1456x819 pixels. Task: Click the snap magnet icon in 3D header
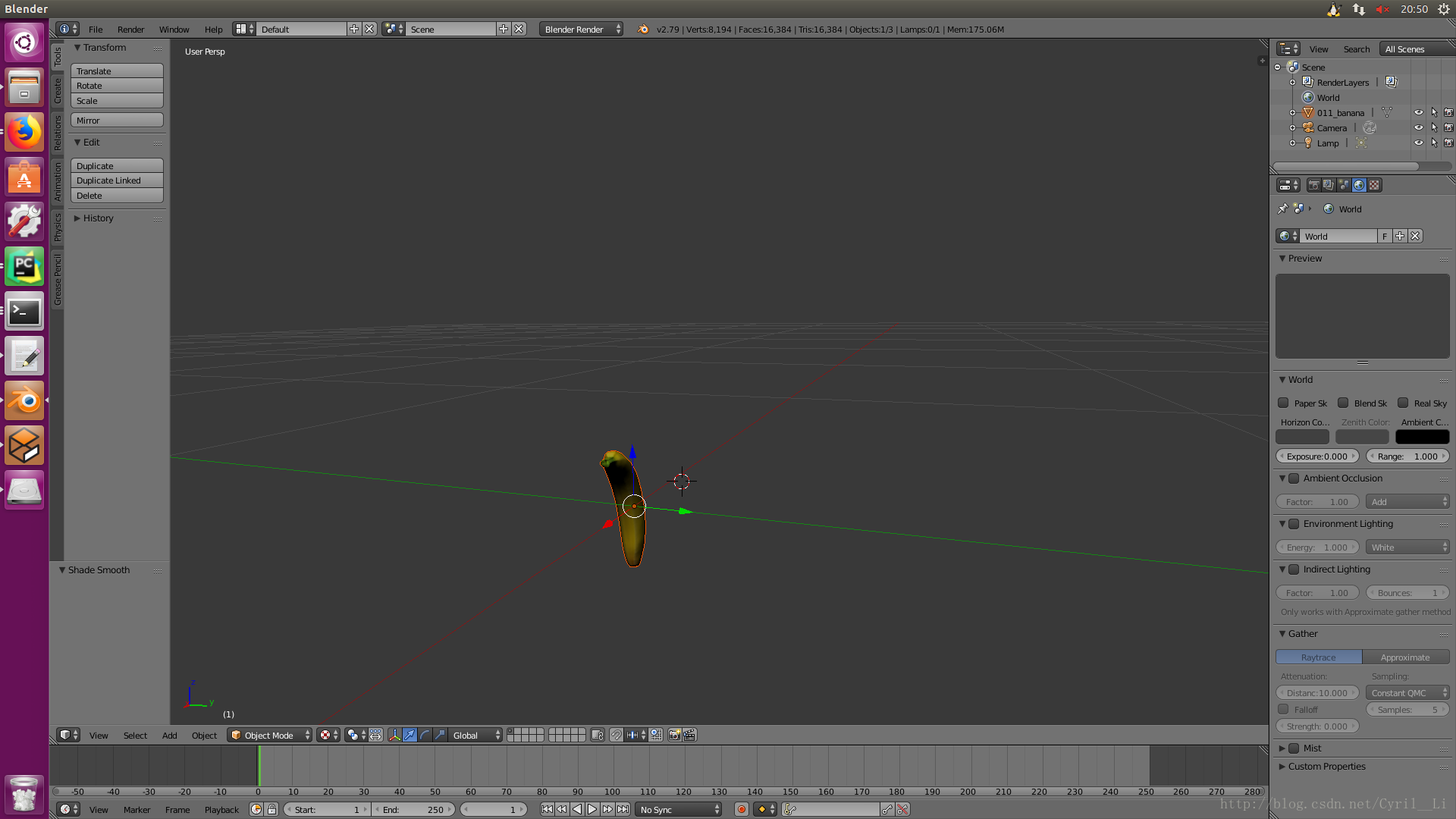pos(616,735)
